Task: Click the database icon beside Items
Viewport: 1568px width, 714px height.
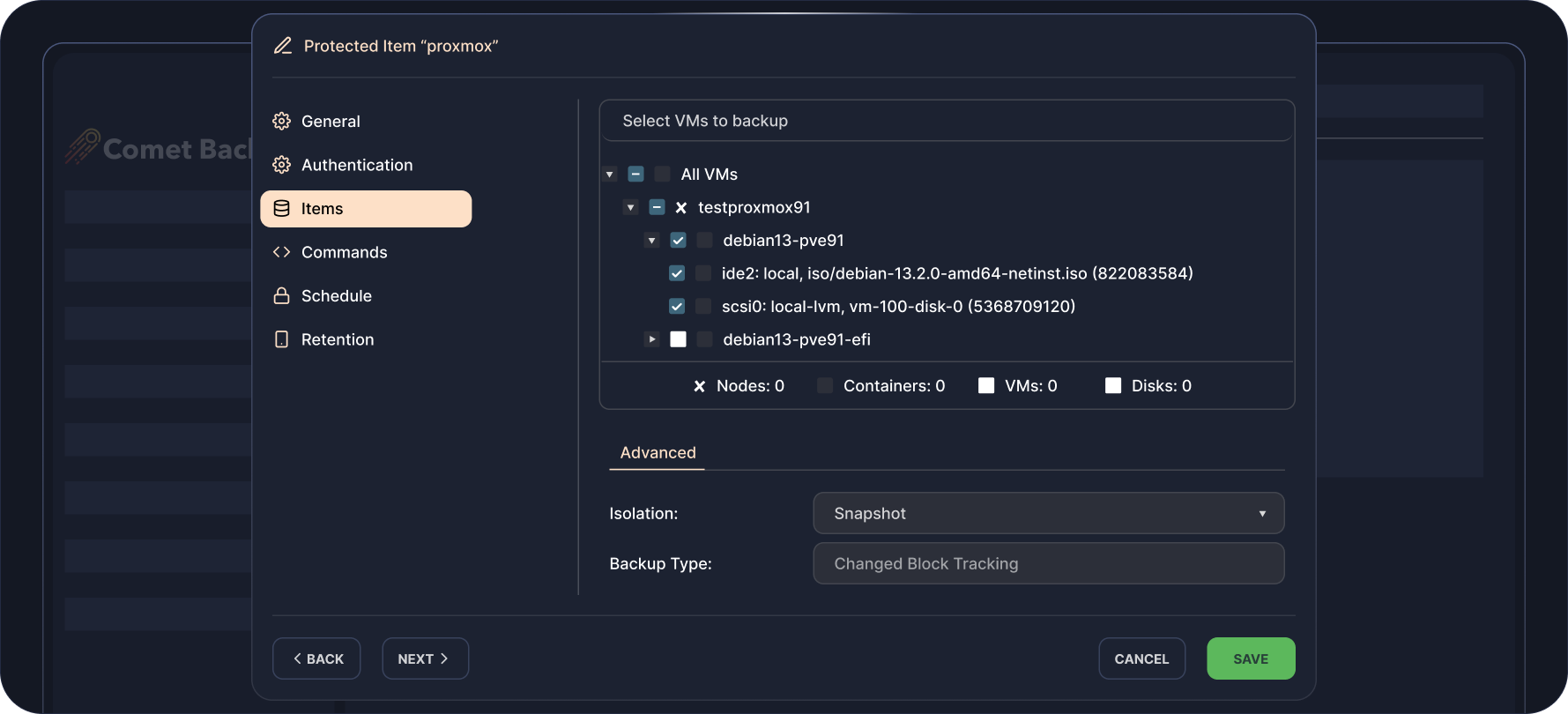Action: tap(281, 209)
